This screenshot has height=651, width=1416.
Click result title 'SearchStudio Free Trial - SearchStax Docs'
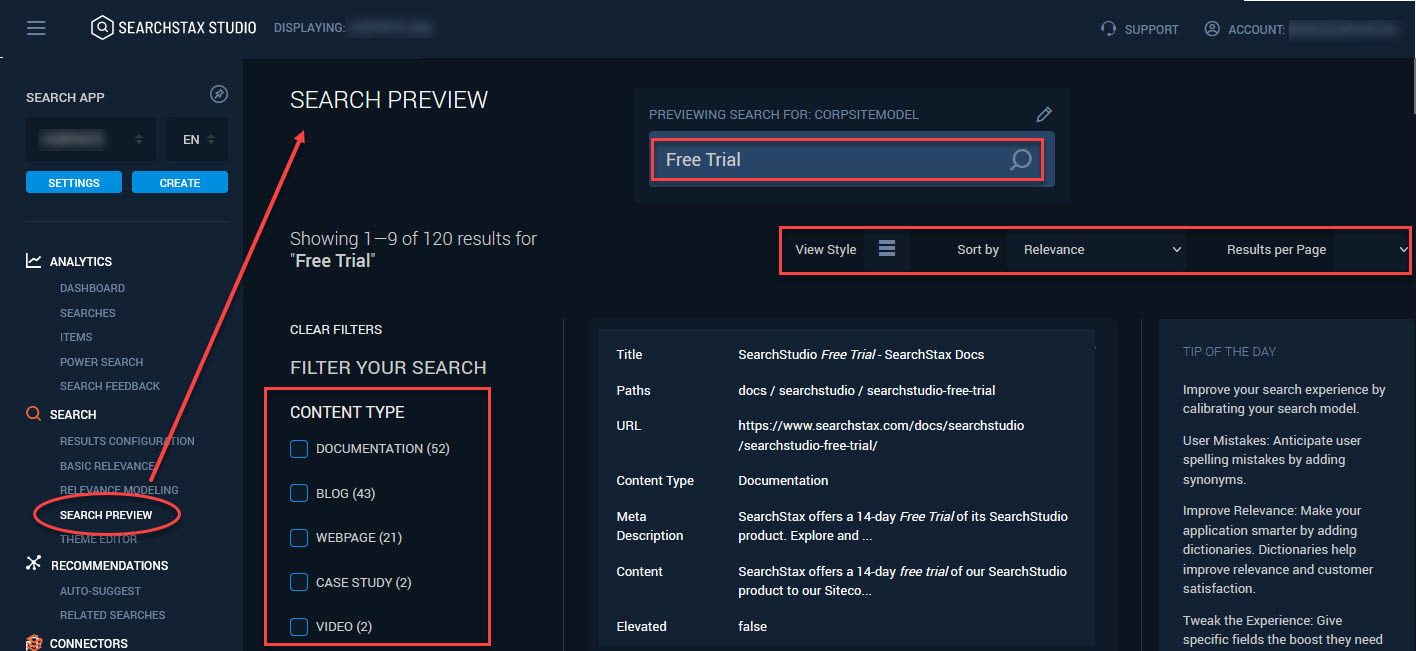pos(862,354)
